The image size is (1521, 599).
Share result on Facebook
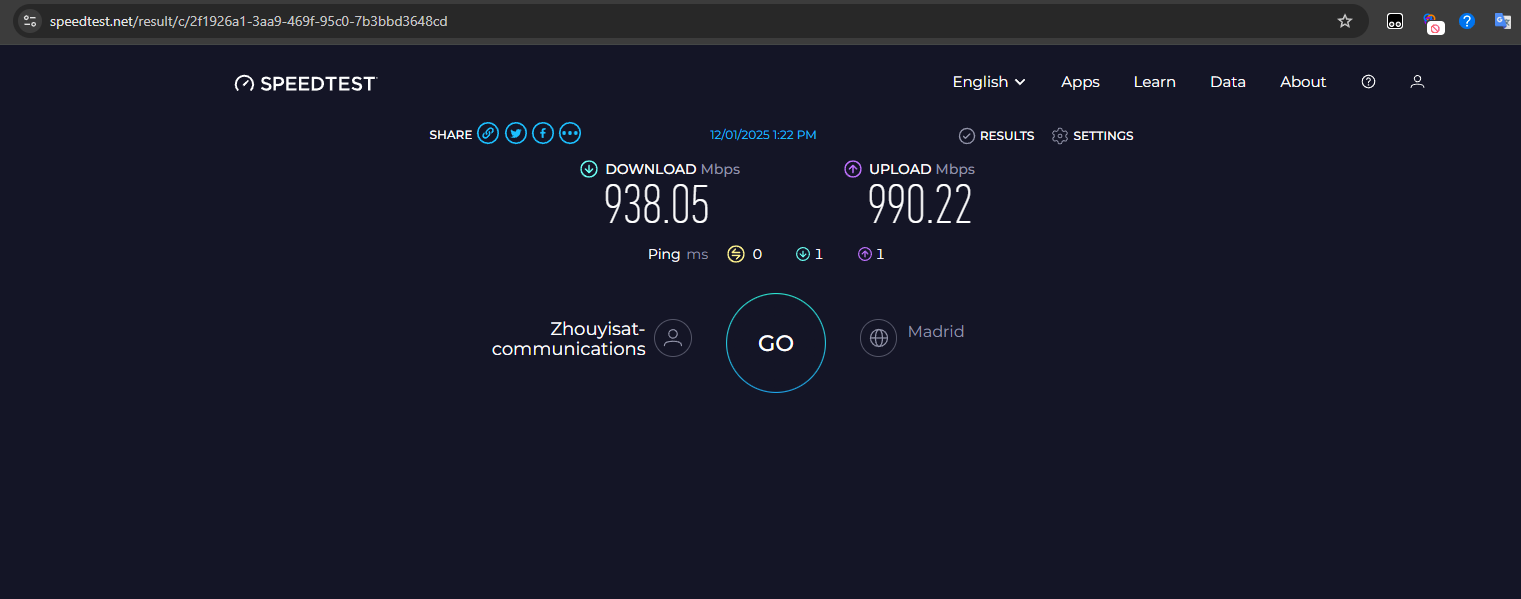[543, 132]
